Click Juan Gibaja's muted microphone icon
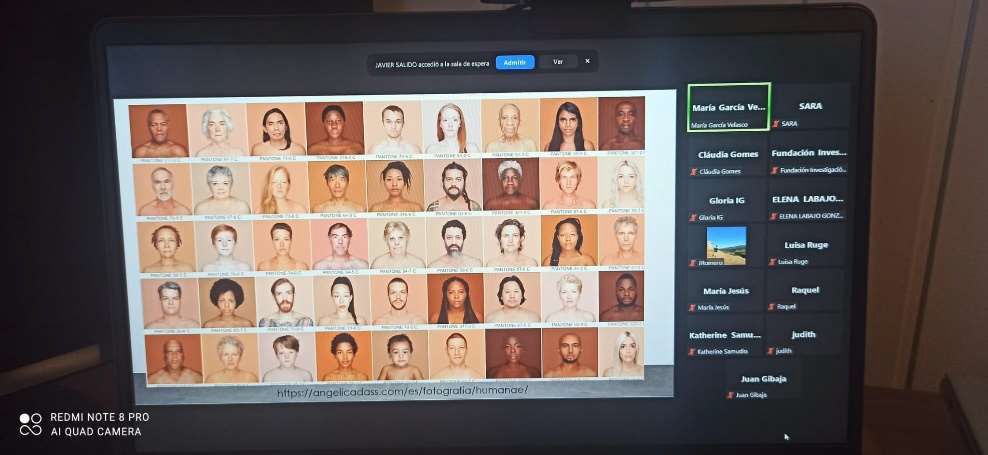The image size is (988, 455). [x=731, y=395]
